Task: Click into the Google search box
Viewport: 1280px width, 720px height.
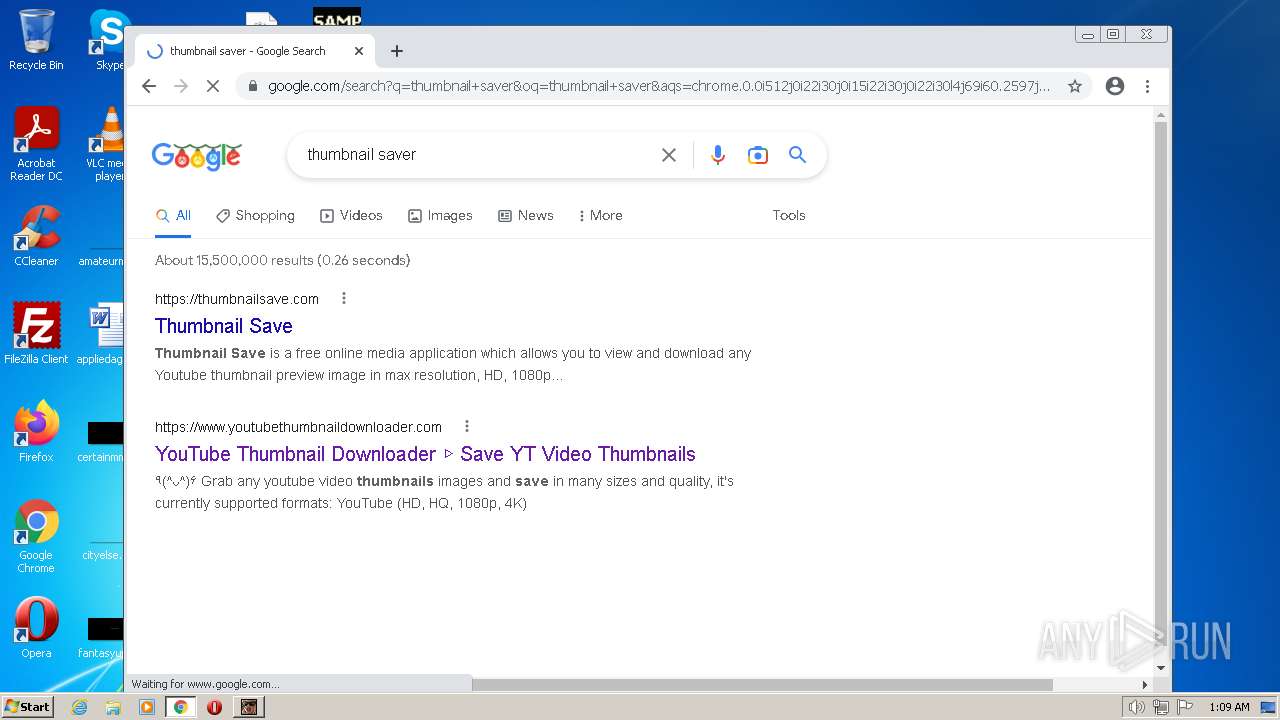Action: pos(478,155)
